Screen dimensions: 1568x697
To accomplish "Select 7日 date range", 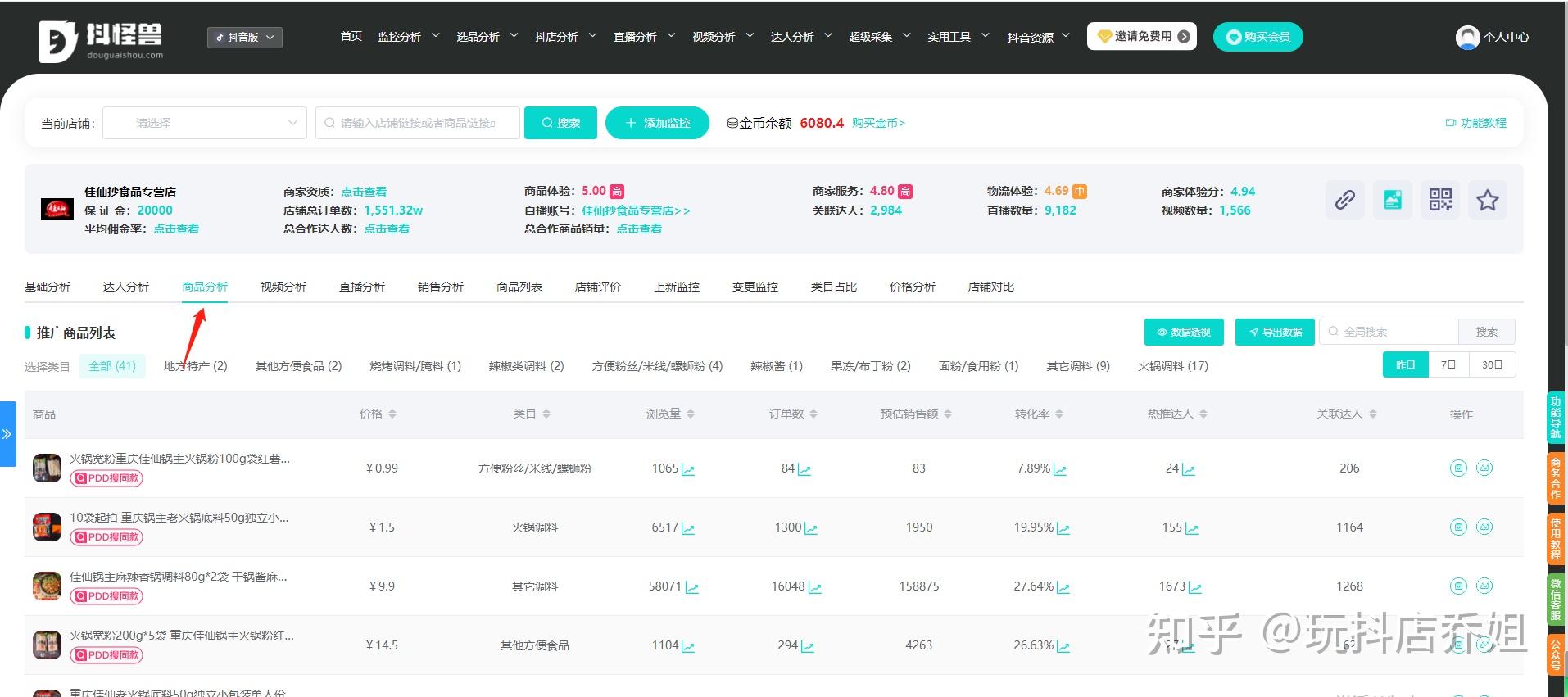I will click(1448, 365).
